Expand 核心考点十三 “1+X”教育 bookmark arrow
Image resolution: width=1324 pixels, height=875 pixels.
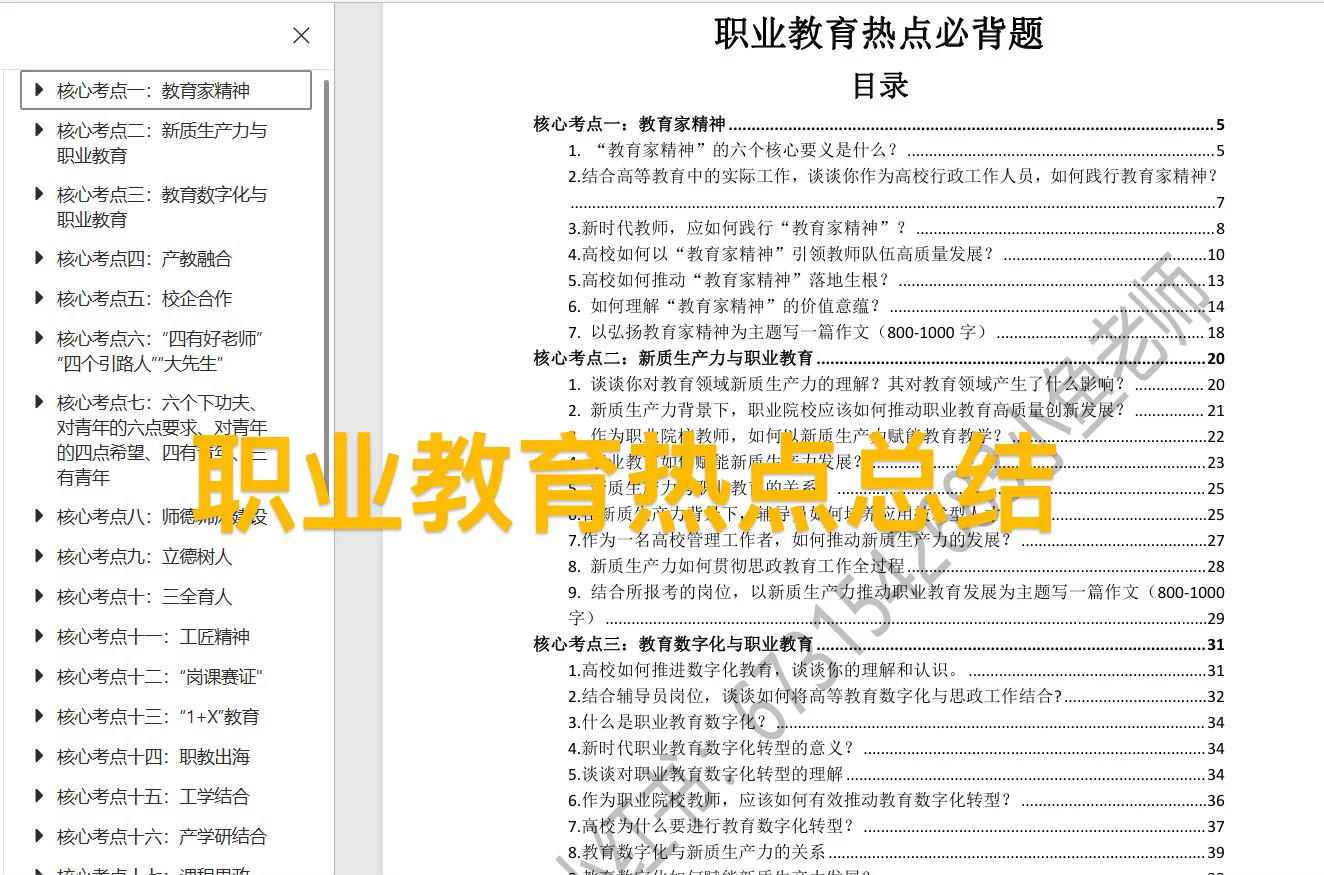coord(39,716)
